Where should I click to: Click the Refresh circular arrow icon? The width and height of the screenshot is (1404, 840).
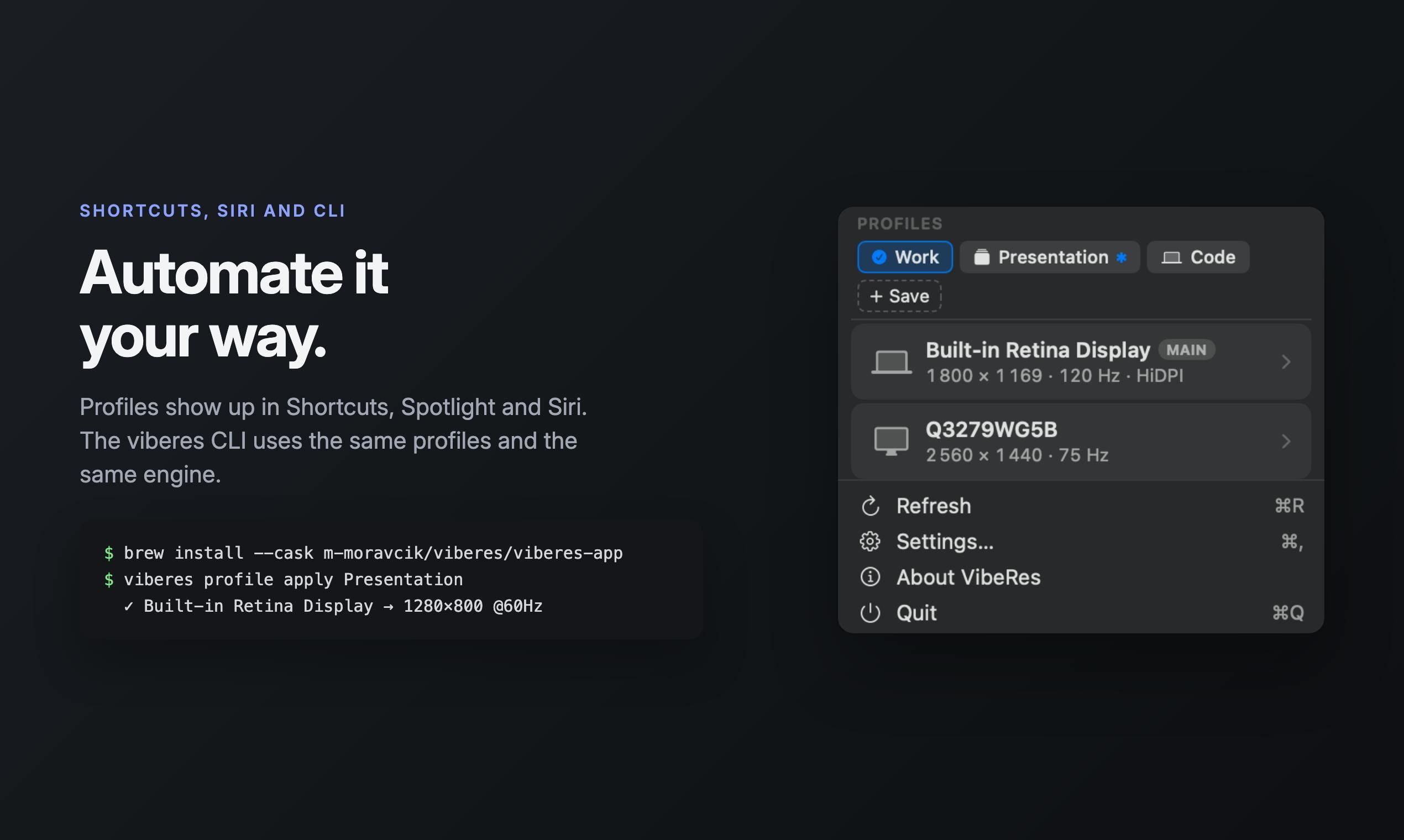[870, 506]
